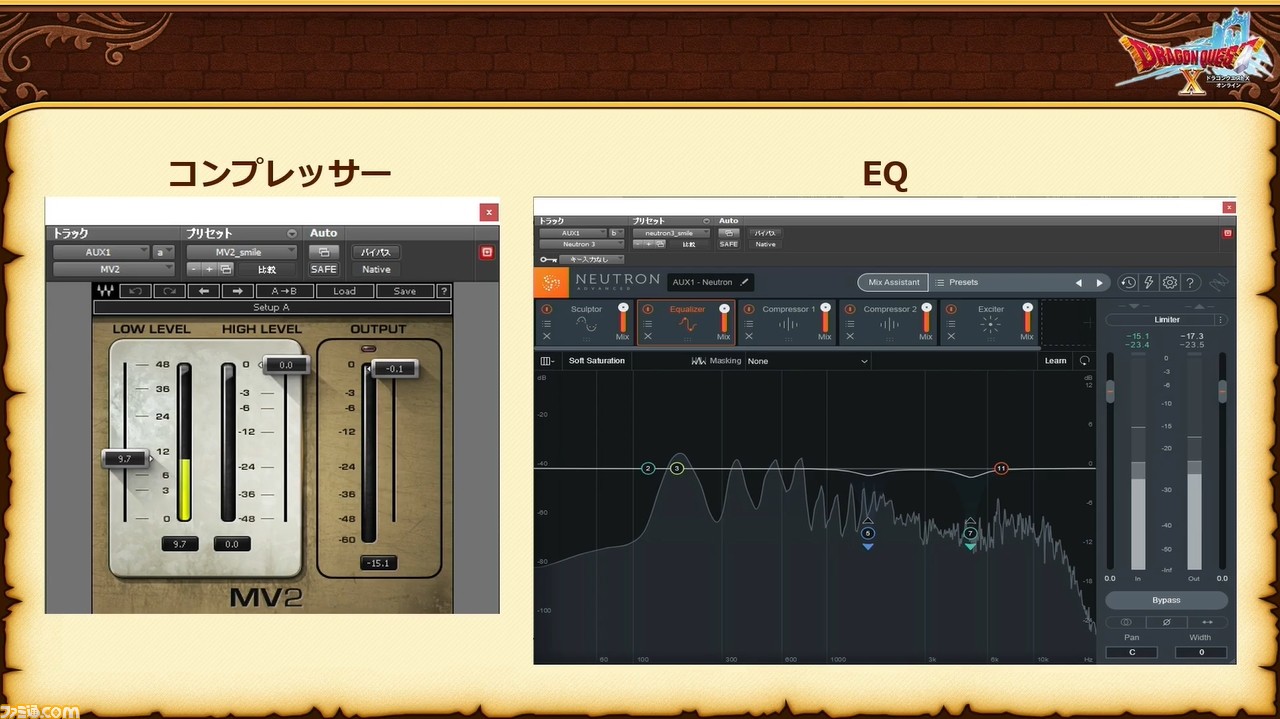Click Learn button in Equalizer
The image size is (1280, 719).
coord(1056,360)
